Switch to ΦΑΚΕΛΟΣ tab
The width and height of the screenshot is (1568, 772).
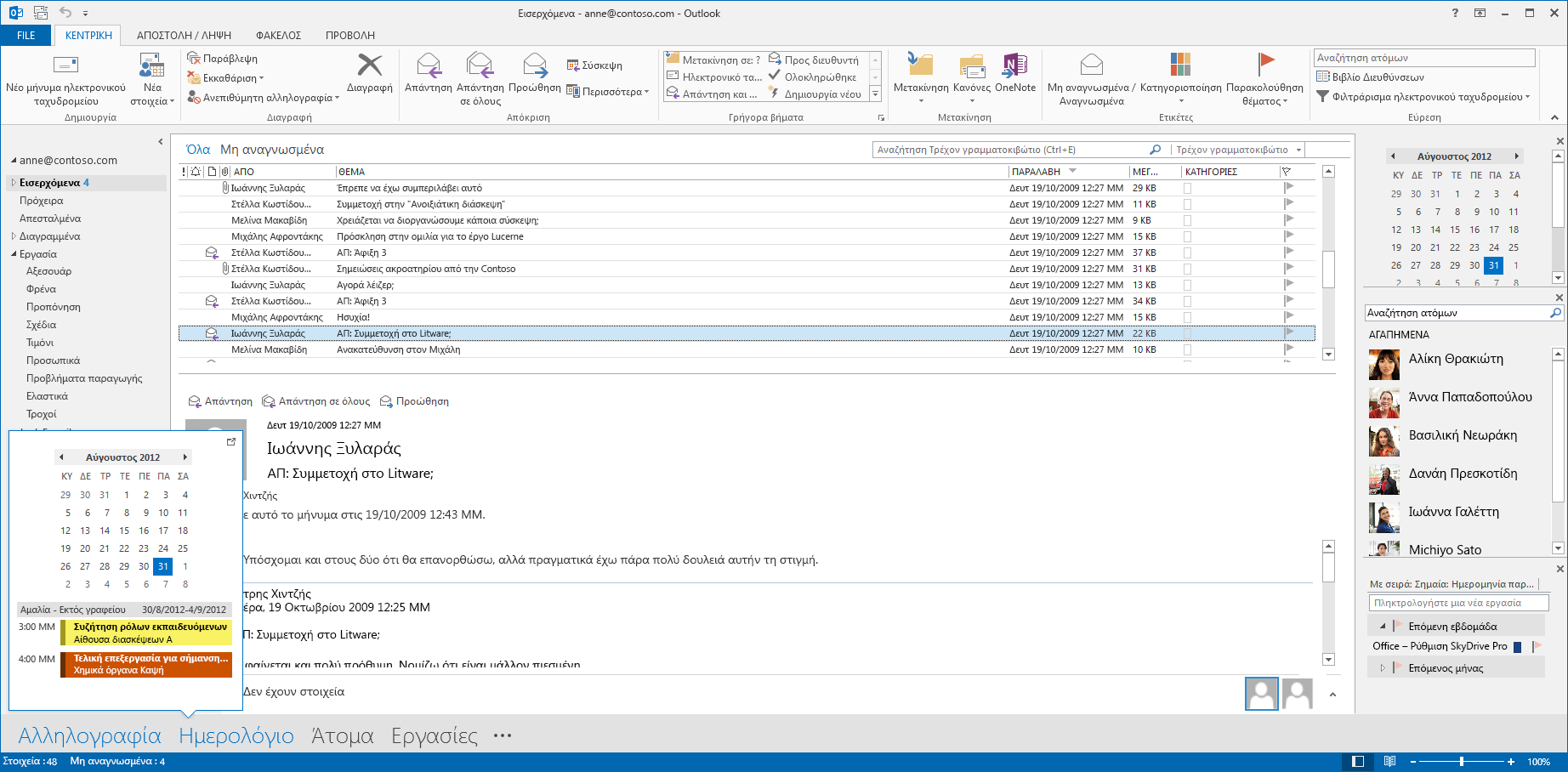click(279, 36)
